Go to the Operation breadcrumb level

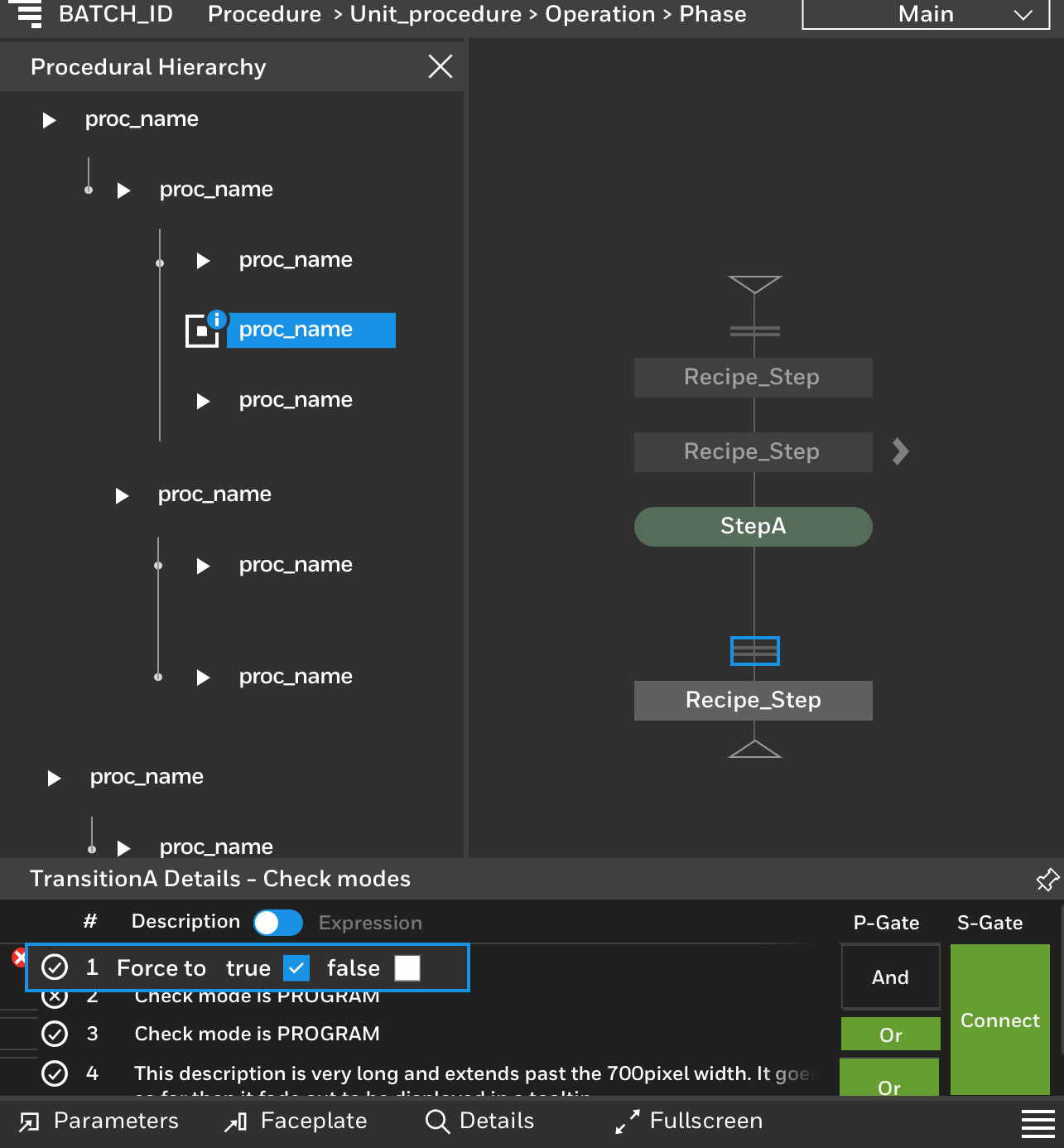click(599, 14)
